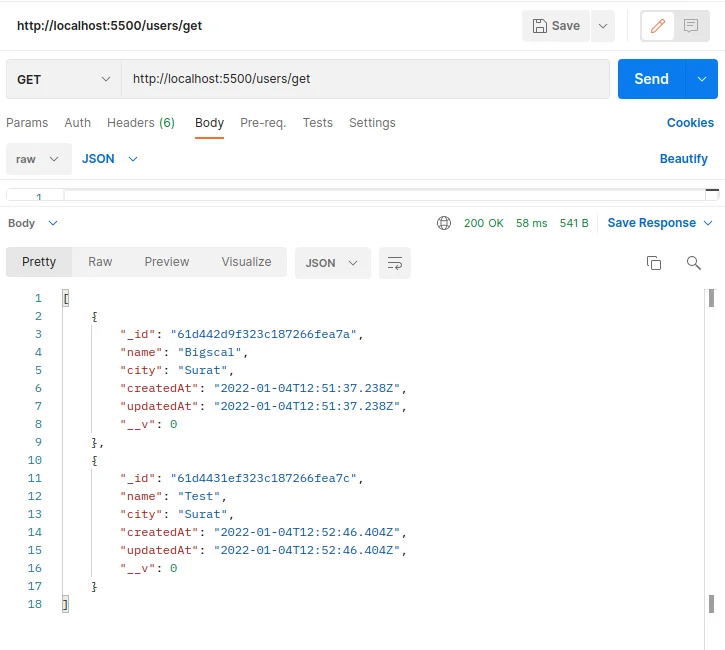Switch to the Visualize view
The height and width of the screenshot is (650, 725).
[x=246, y=262]
